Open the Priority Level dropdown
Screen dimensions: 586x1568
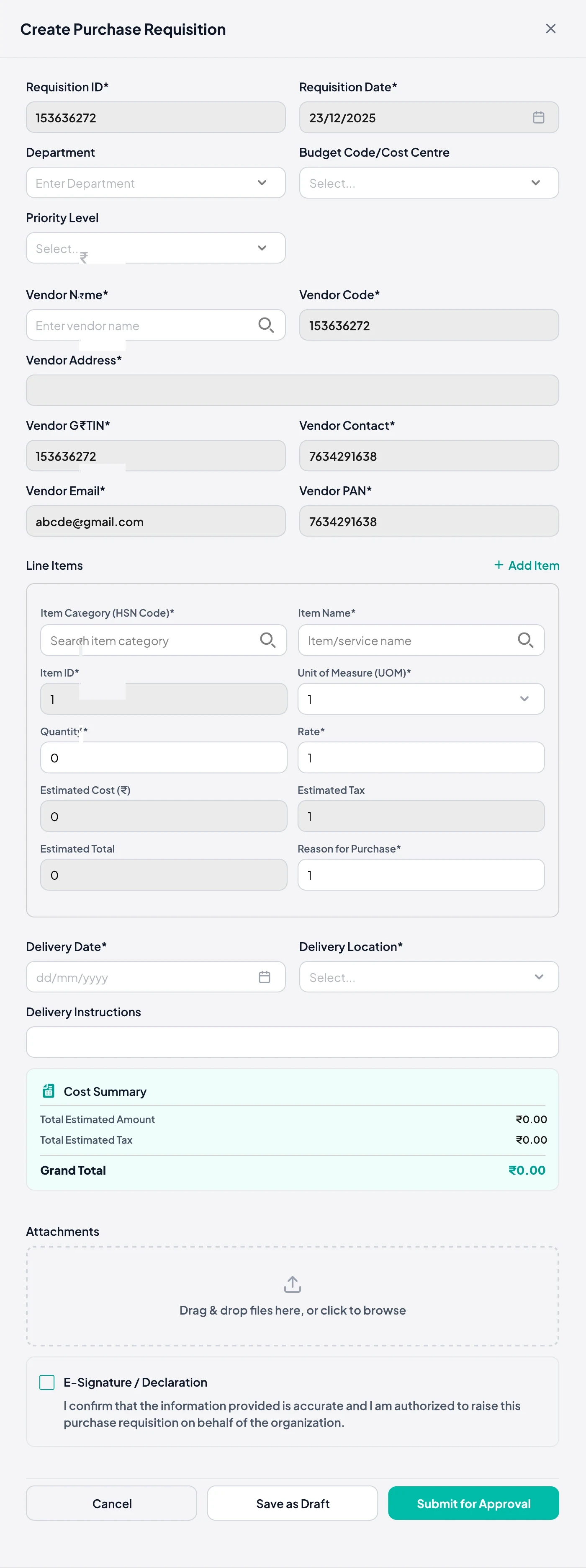pos(156,248)
